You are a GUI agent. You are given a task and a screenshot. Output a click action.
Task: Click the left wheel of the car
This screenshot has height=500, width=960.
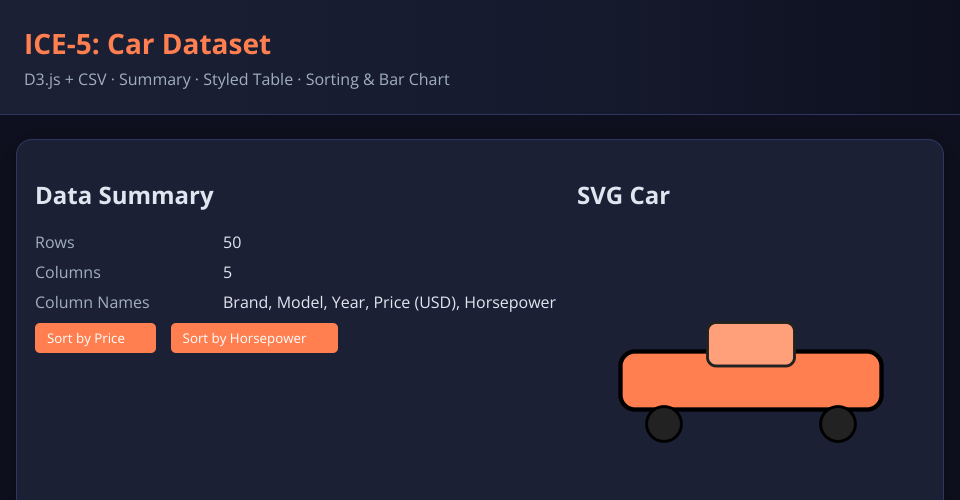[664, 424]
